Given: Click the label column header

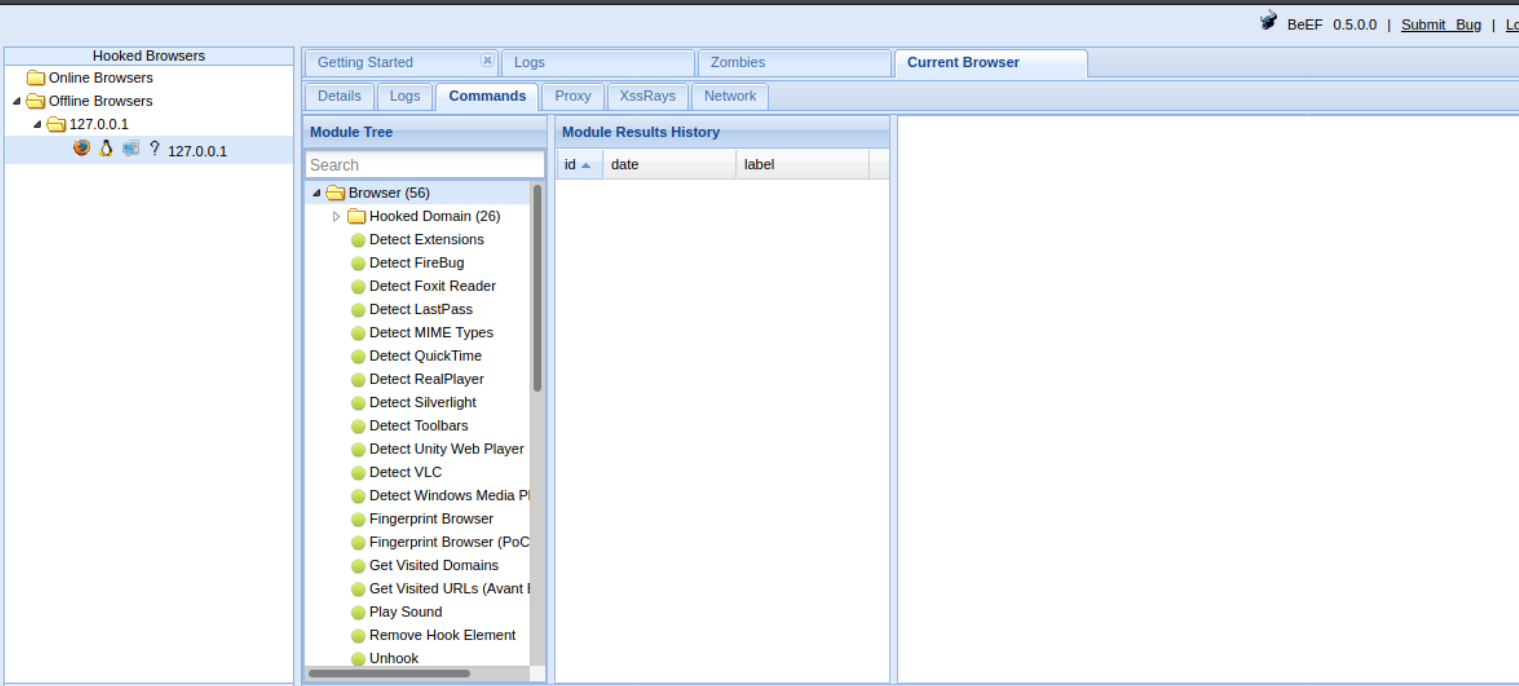Looking at the screenshot, I should pyautogui.click(x=802, y=165).
